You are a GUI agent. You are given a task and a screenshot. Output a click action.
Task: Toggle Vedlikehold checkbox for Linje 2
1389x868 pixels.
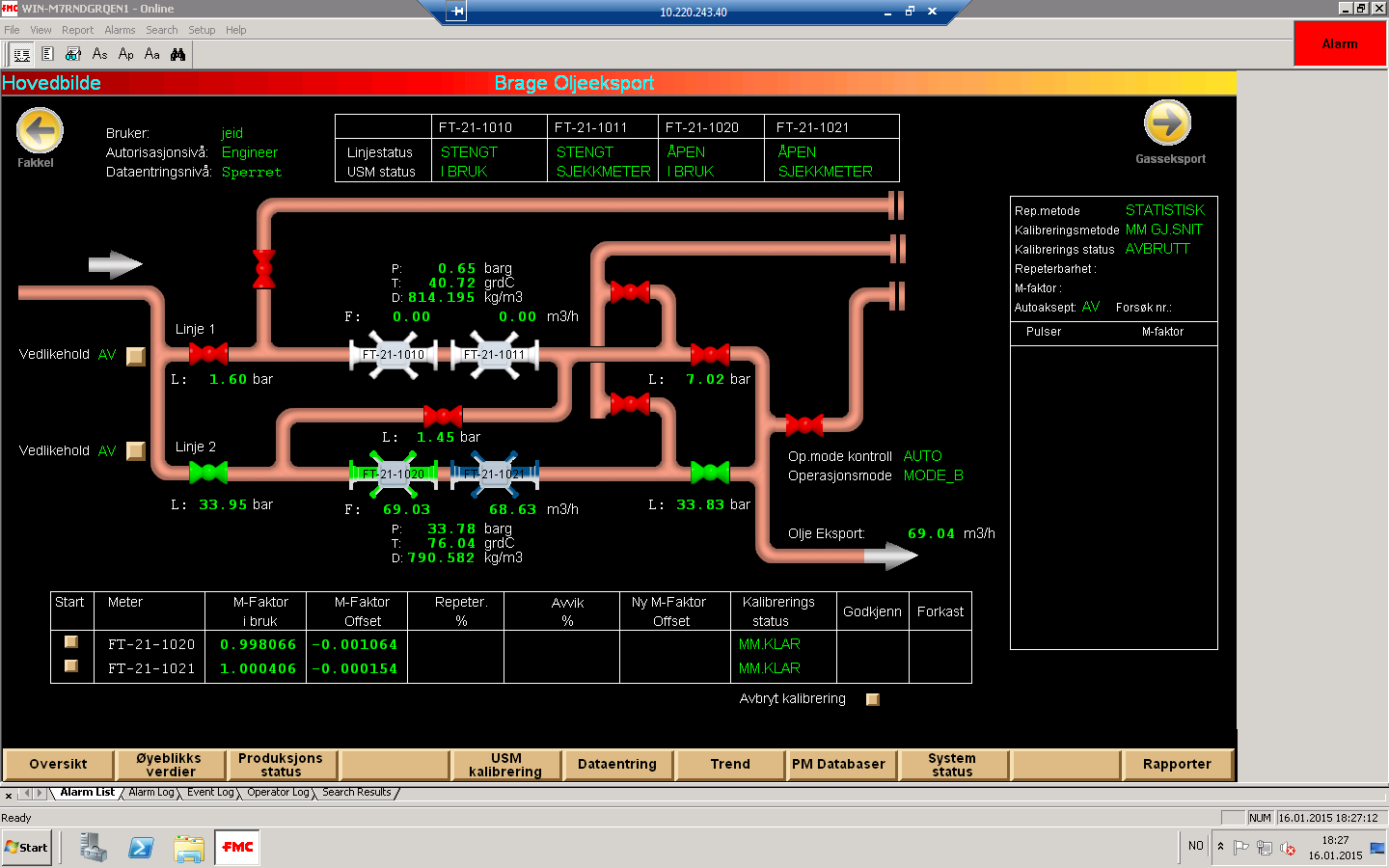coord(136,450)
